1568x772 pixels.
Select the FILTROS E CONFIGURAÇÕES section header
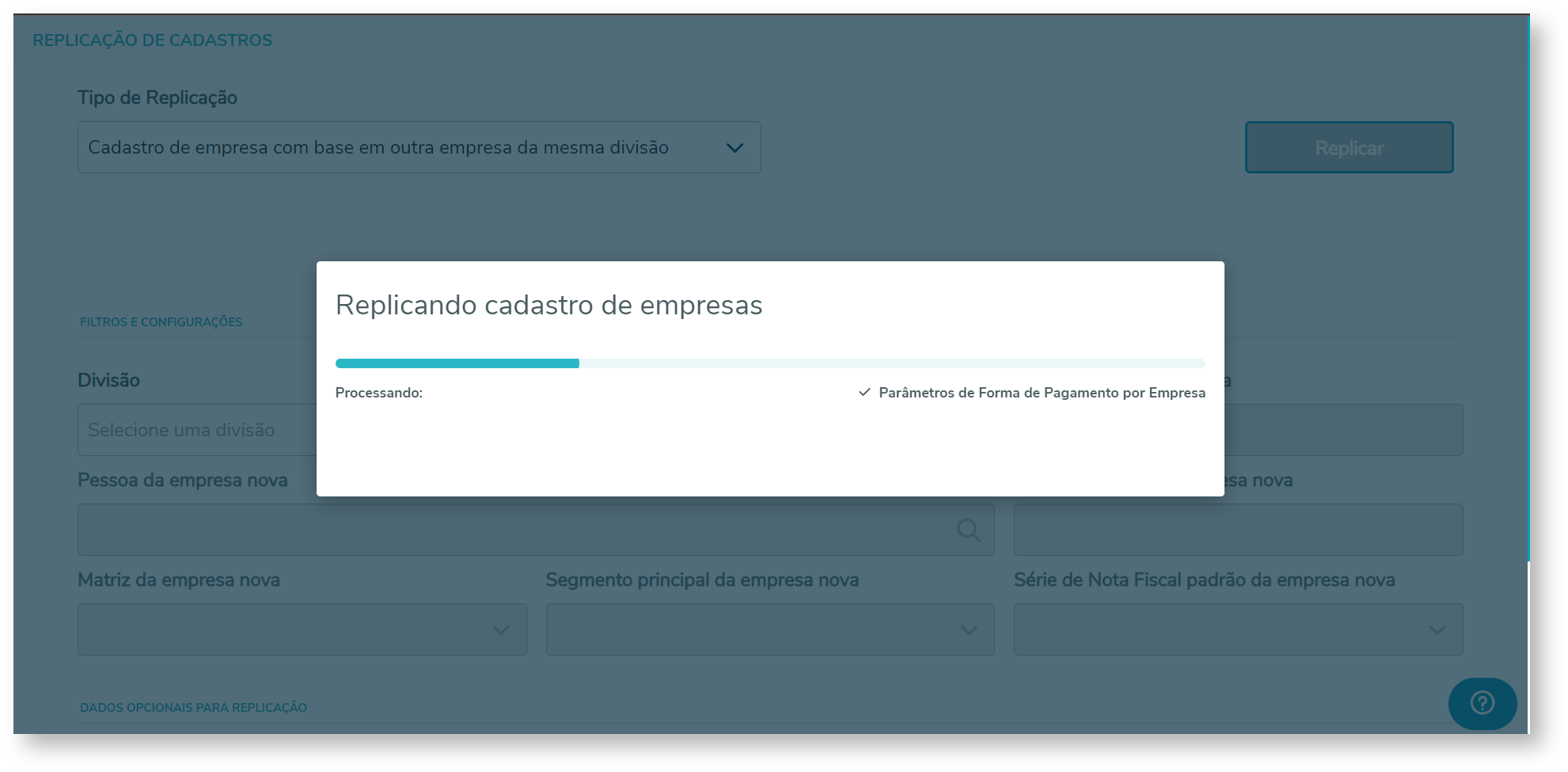coord(161,321)
